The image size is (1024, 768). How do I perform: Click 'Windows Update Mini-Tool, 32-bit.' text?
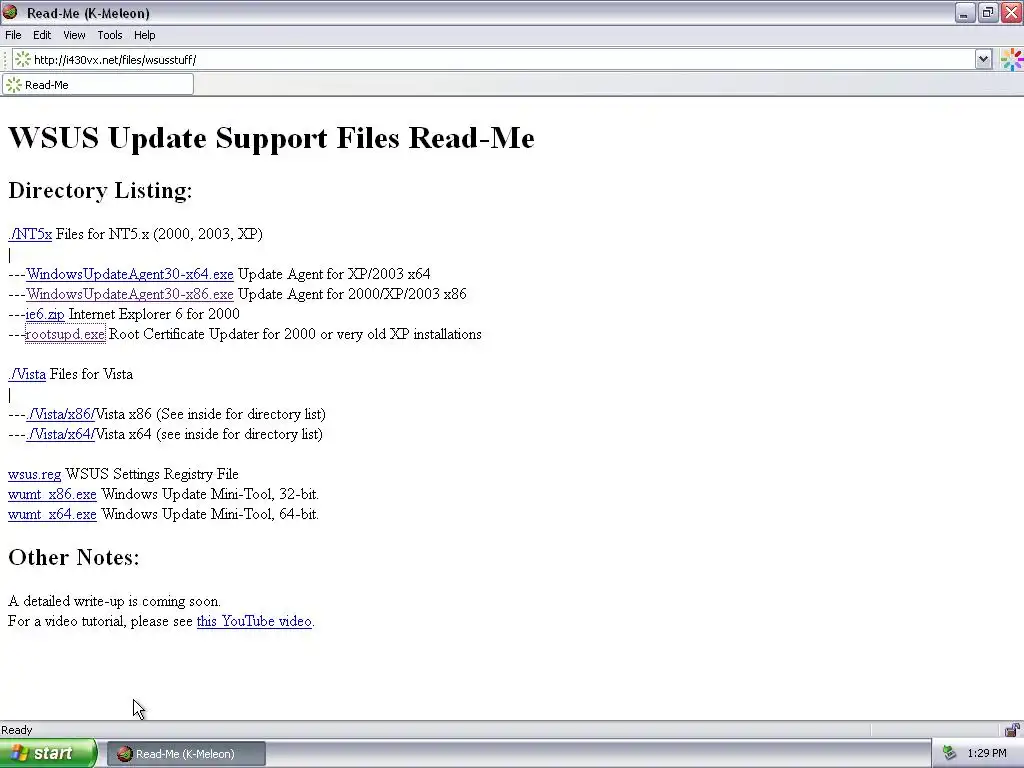click(210, 494)
